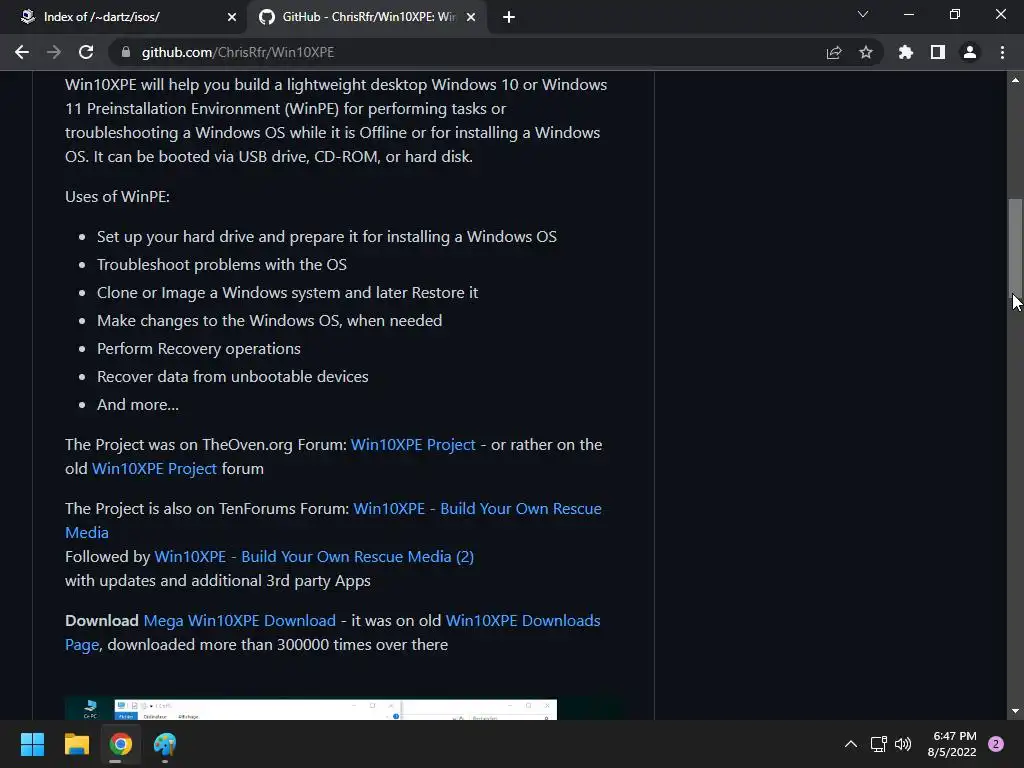Open the old Win10XPE Project forum link
This screenshot has height=768, width=1024.
click(x=154, y=469)
